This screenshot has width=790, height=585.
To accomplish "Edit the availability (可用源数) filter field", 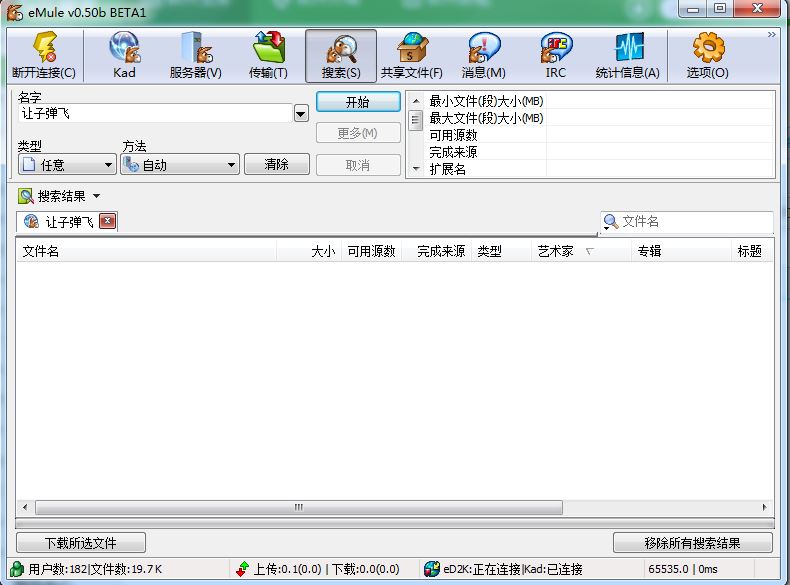I will (660, 135).
